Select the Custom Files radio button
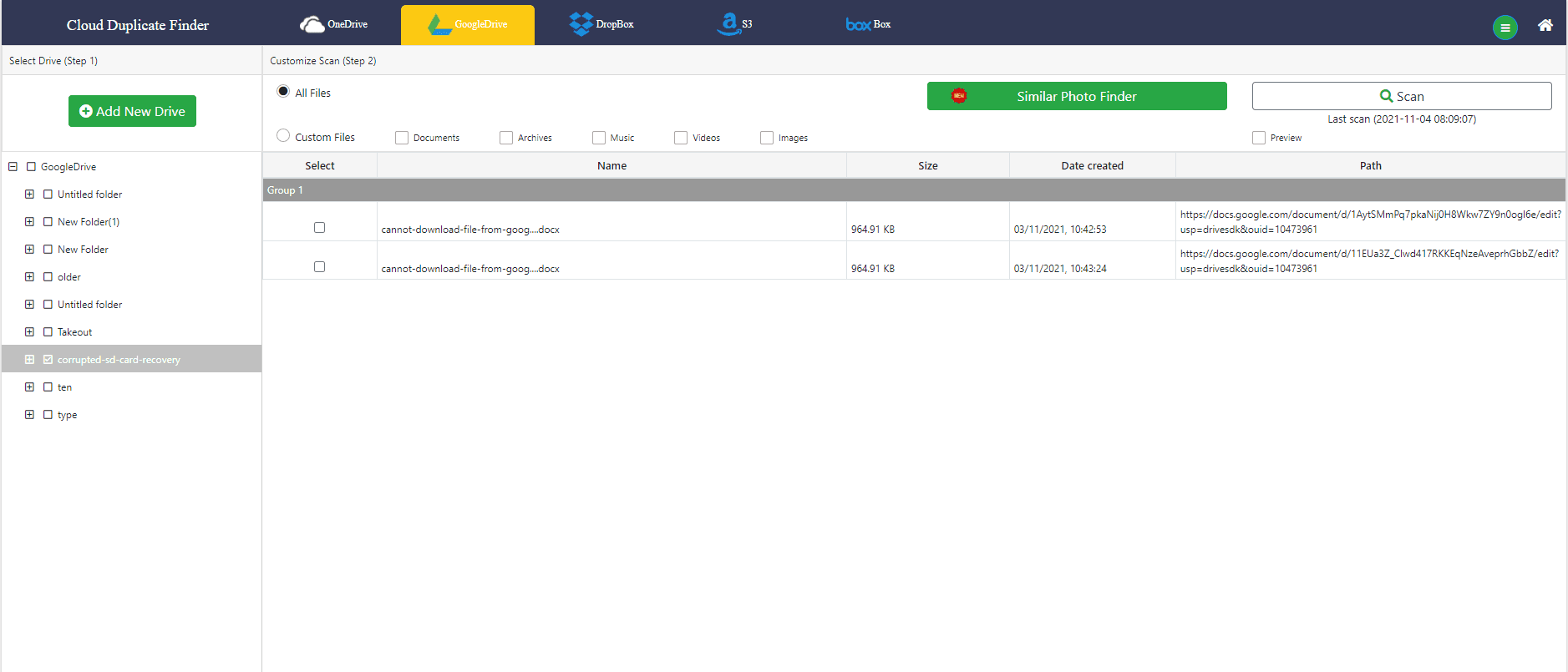This screenshot has width=1568, height=672. pos(283,136)
